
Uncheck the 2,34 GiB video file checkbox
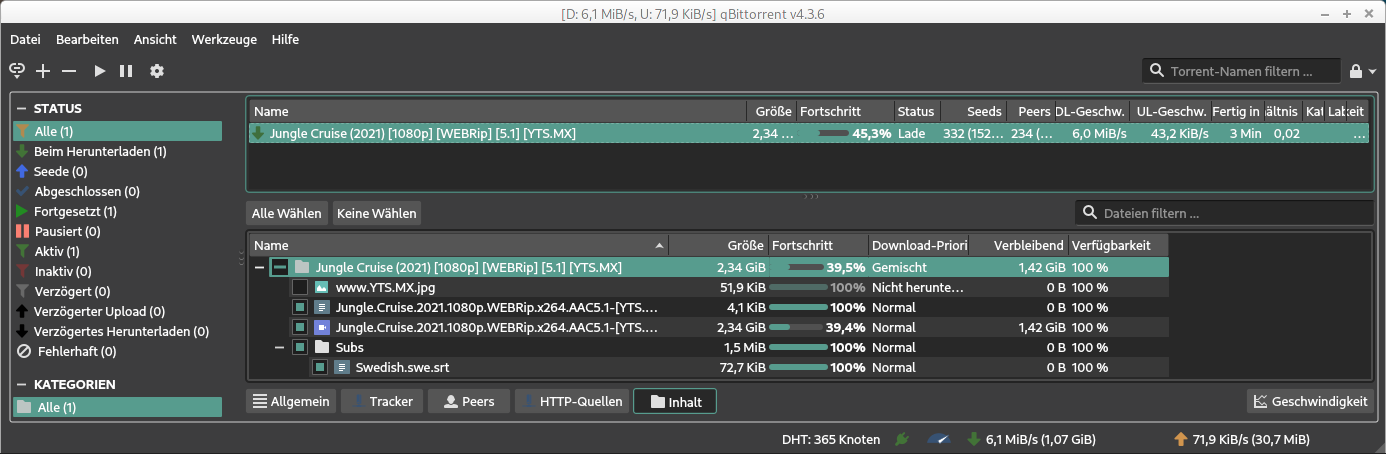coord(299,327)
